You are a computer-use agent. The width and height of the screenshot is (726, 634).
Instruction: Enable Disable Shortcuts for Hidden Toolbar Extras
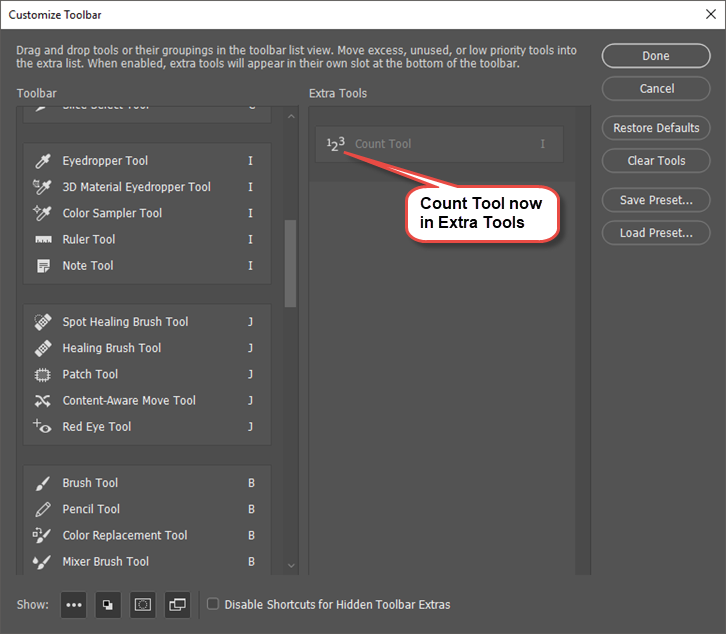(x=213, y=604)
